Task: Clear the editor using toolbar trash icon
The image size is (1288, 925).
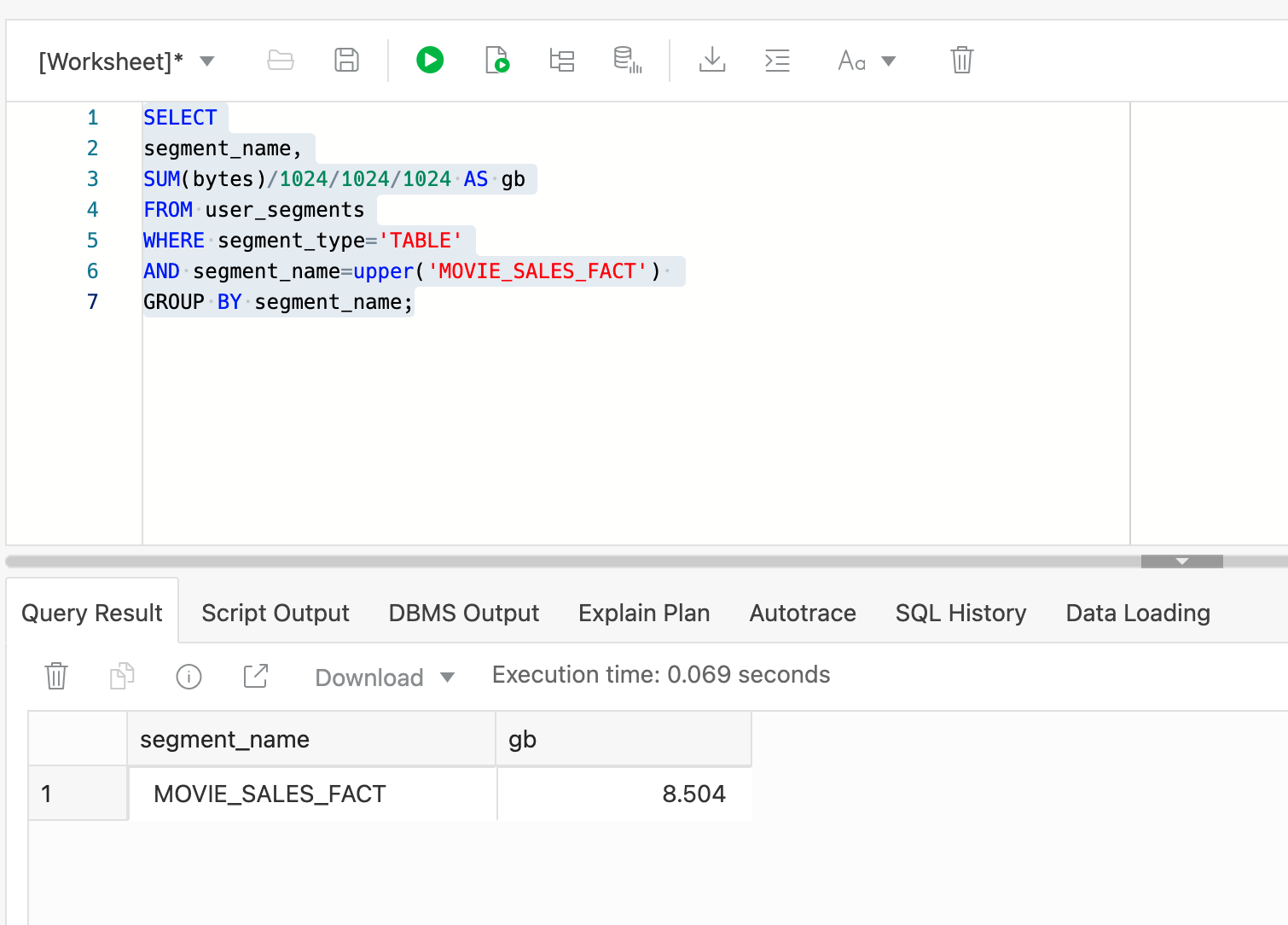Action: click(x=961, y=61)
